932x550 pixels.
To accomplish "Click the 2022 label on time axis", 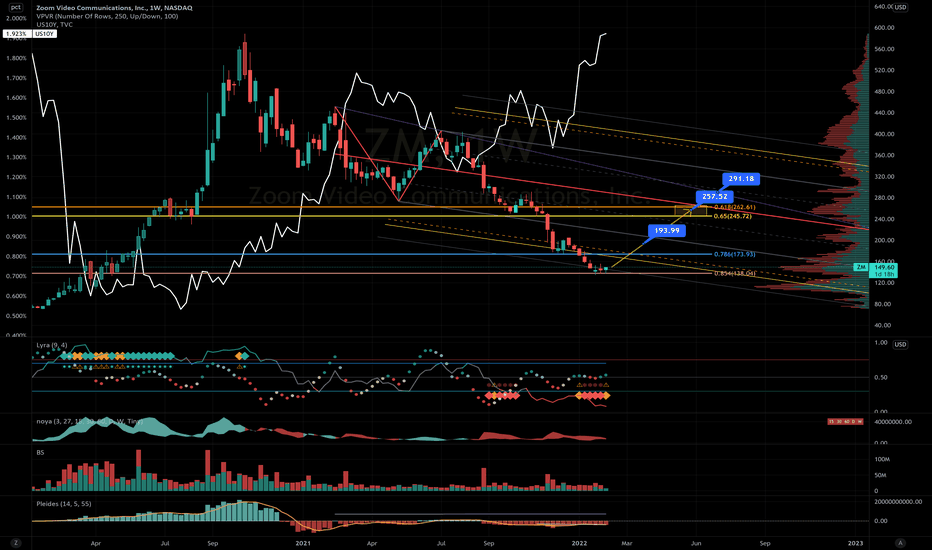I will pyautogui.click(x=579, y=543).
